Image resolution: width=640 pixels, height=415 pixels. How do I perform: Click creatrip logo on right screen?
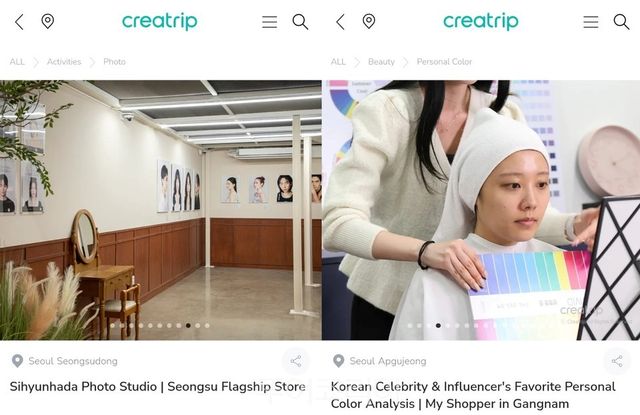[481, 21]
